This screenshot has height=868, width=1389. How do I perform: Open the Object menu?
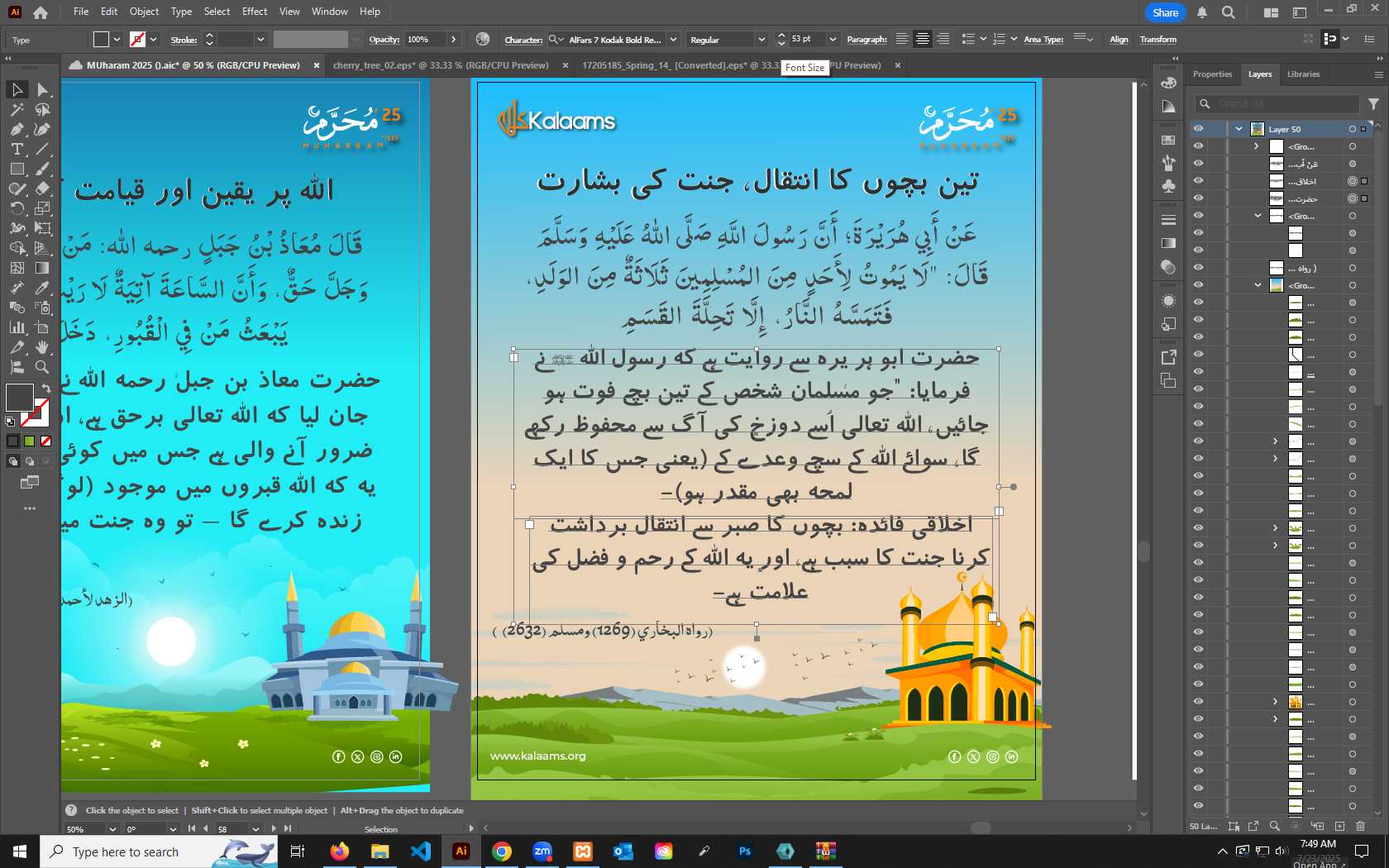click(144, 12)
